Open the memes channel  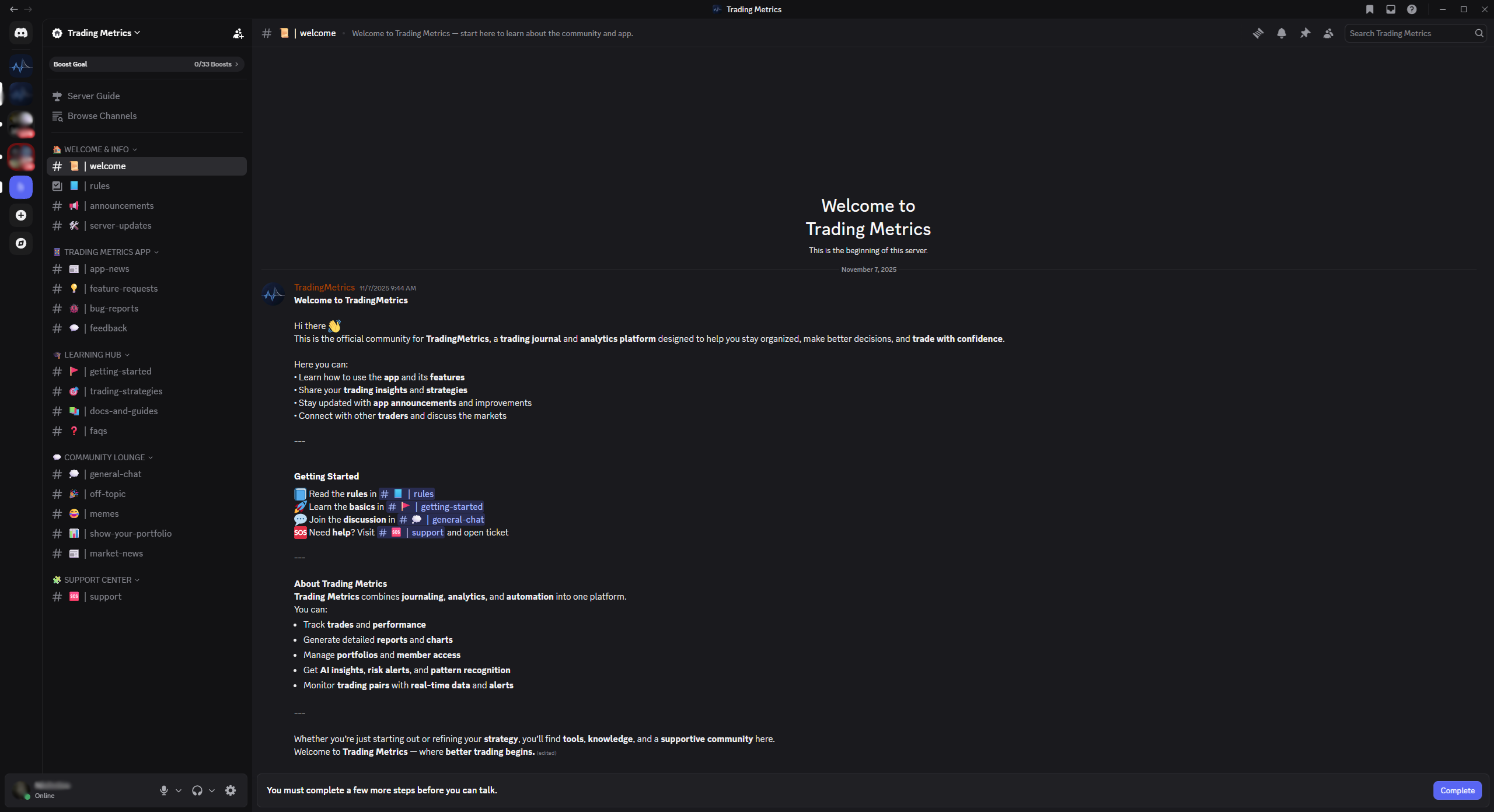click(146, 514)
